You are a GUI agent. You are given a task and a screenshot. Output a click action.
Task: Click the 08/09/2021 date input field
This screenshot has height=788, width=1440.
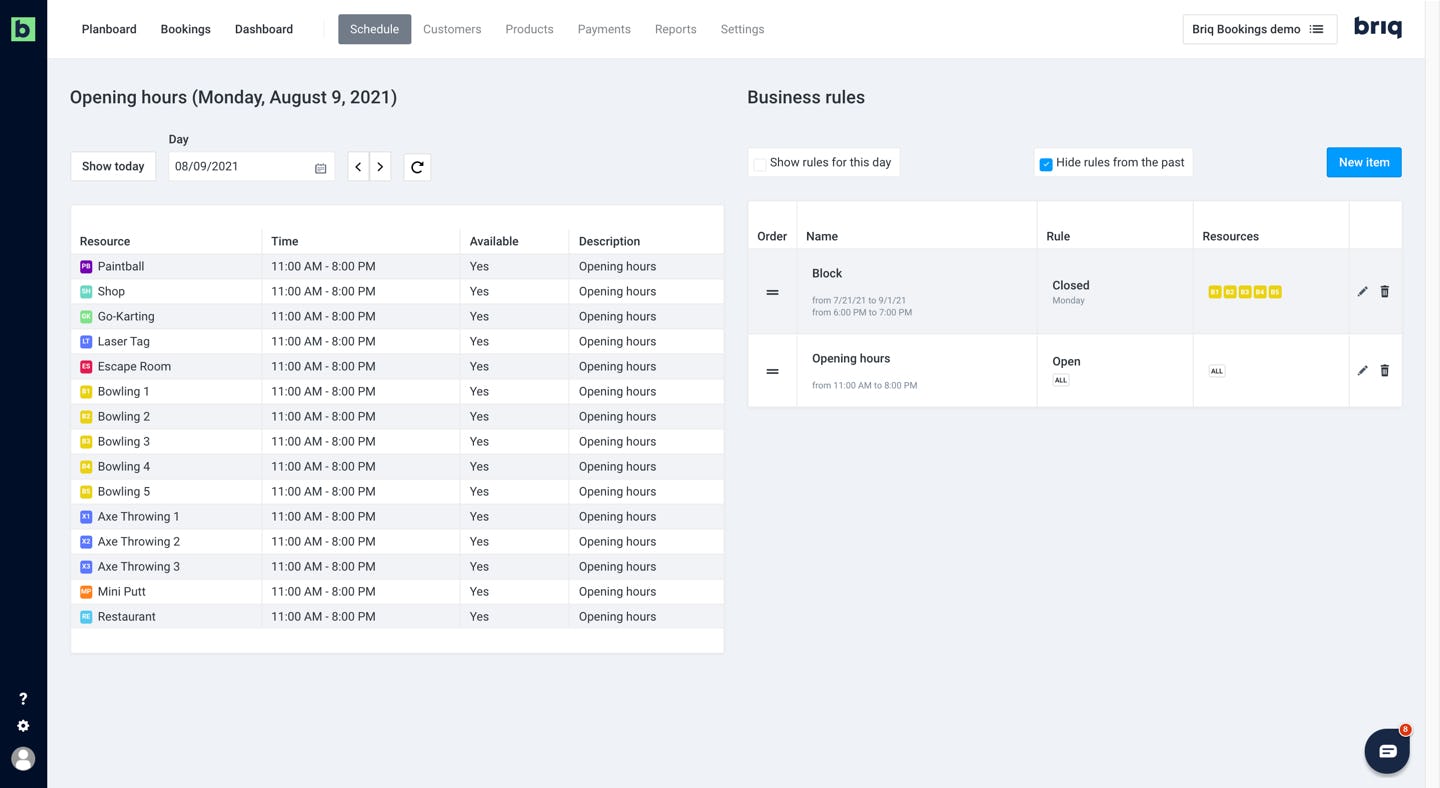tap(240, 167)
